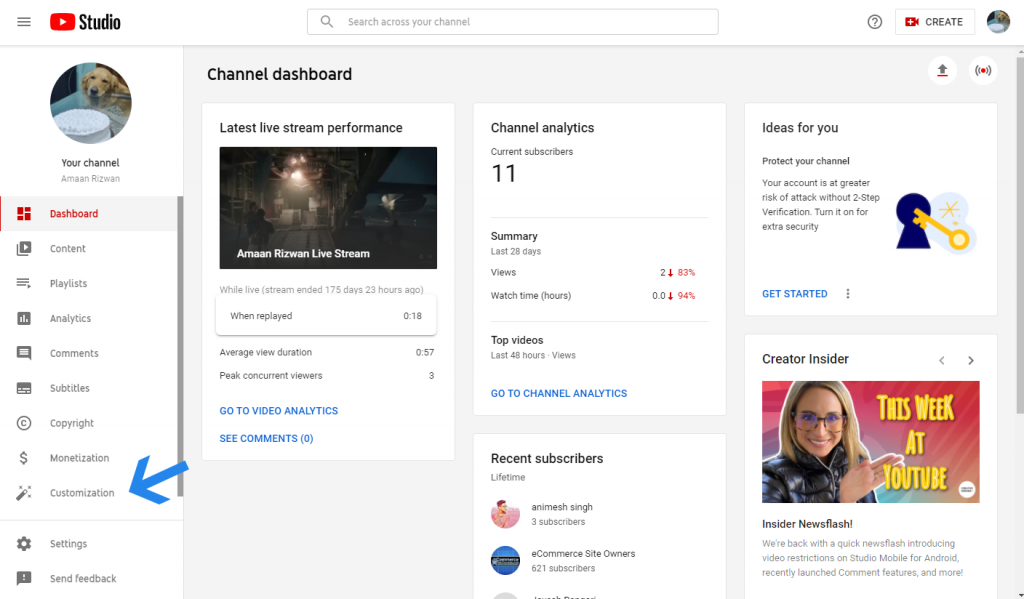
Task: Click the current subscribers count '11'
Action: 504,173
